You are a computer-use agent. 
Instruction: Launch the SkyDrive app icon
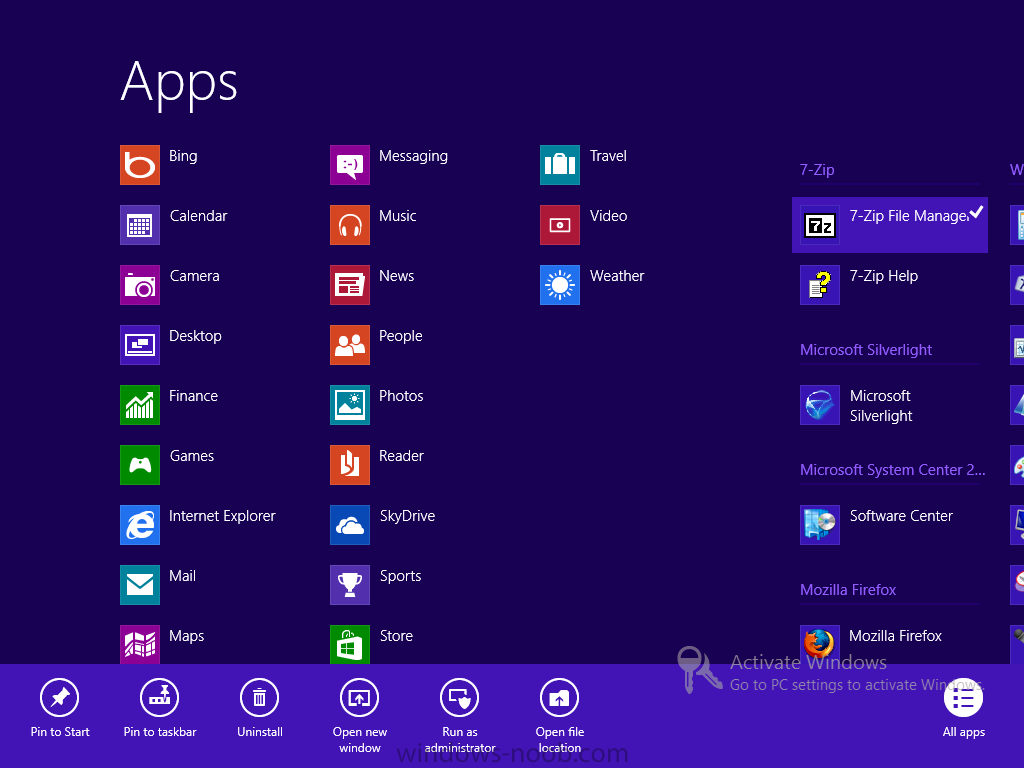350,525
